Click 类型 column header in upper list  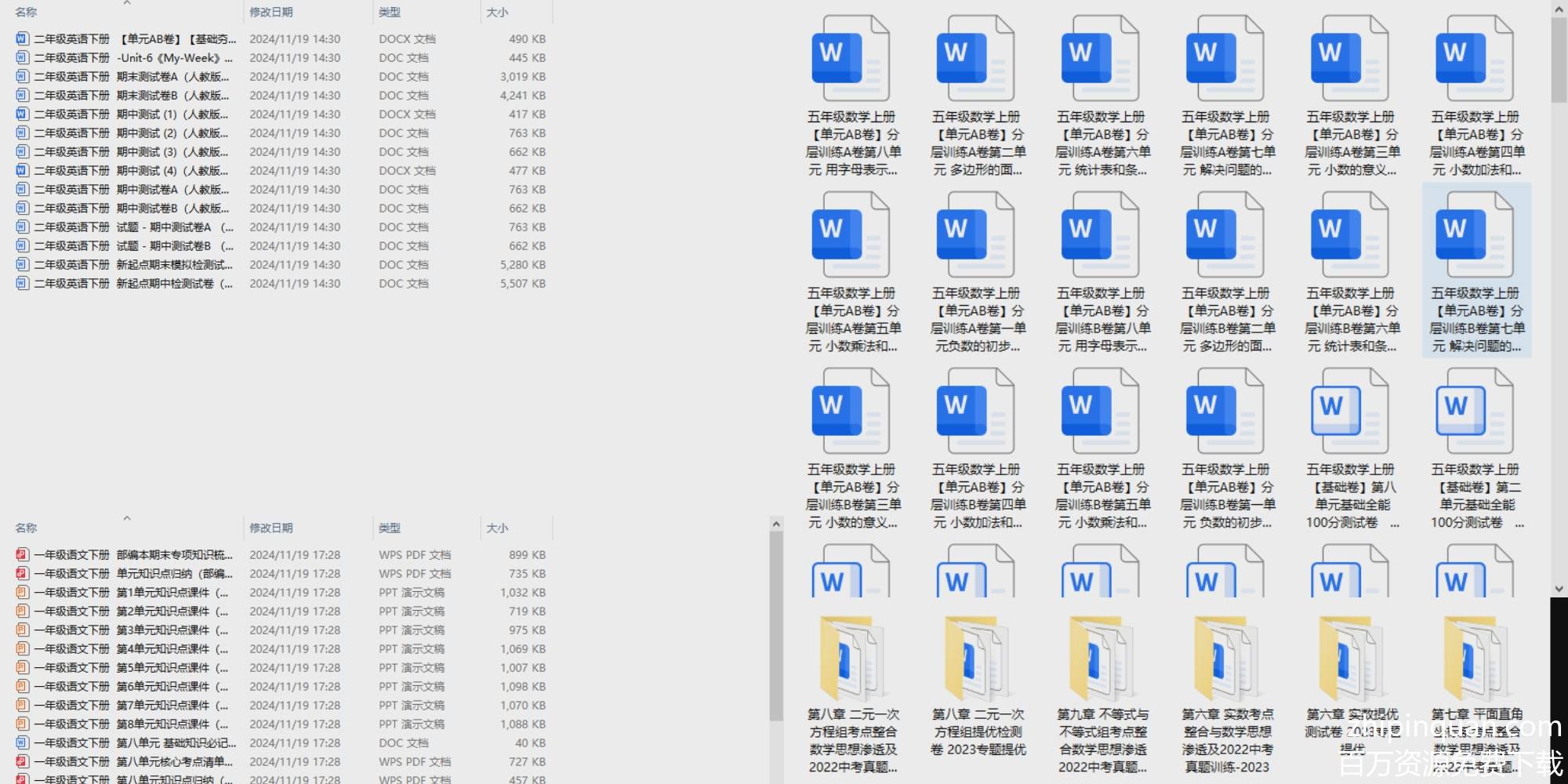390,13
